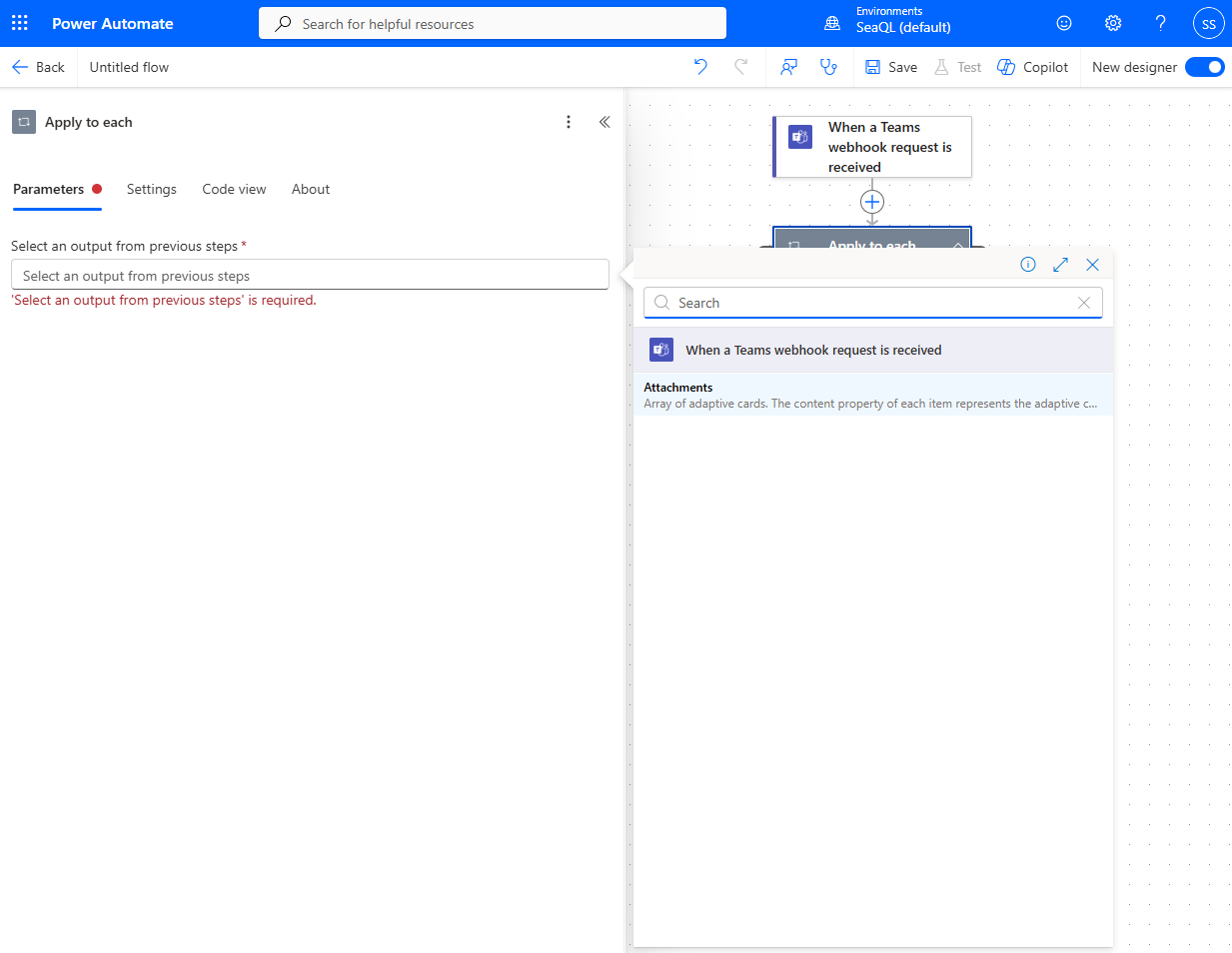This screenshot has width=1232, height=953.
Task: Open the flow checker stethoscope icon
Action: (x=828, y=67)
